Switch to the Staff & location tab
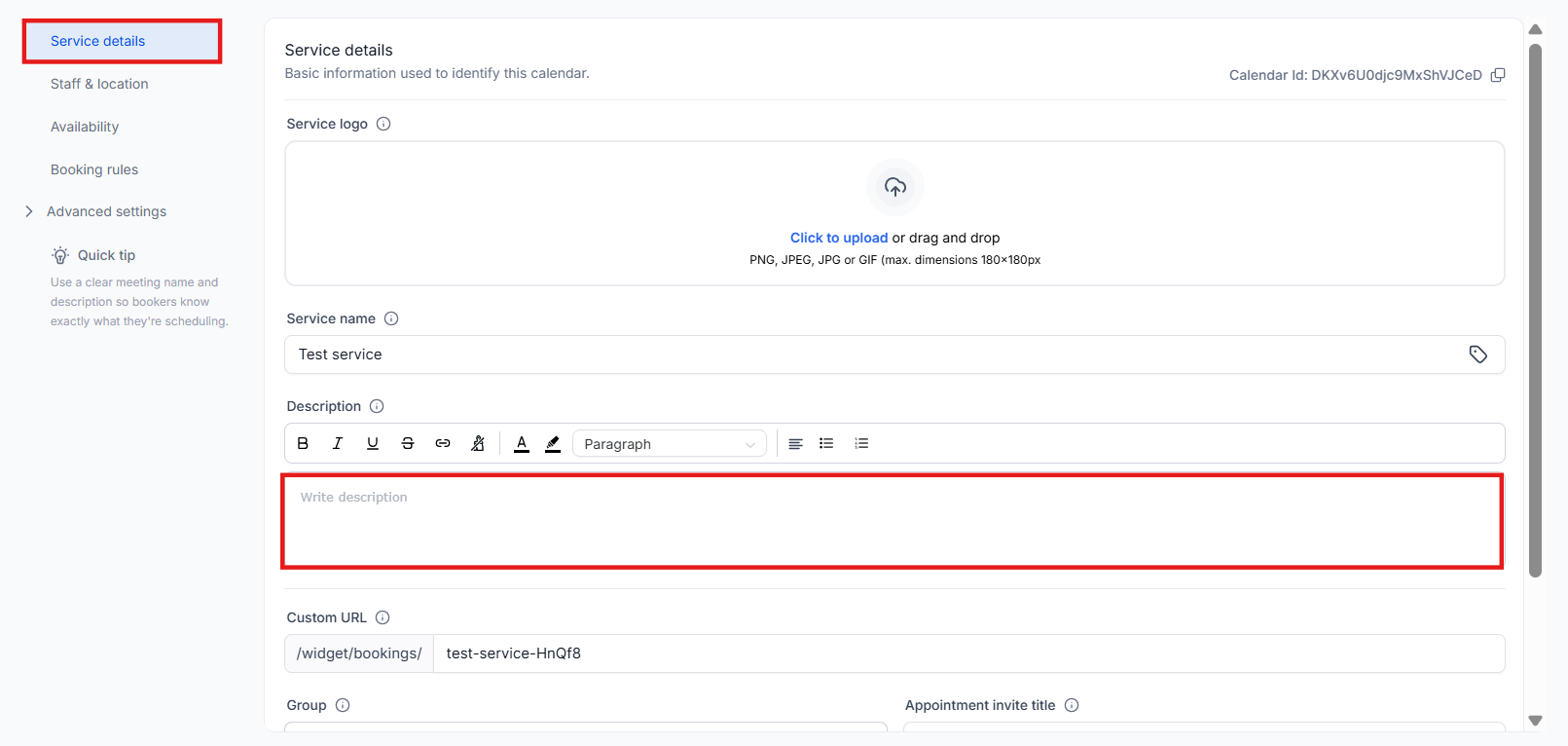The image size is (1568, 746). click(x=99, y=84)
